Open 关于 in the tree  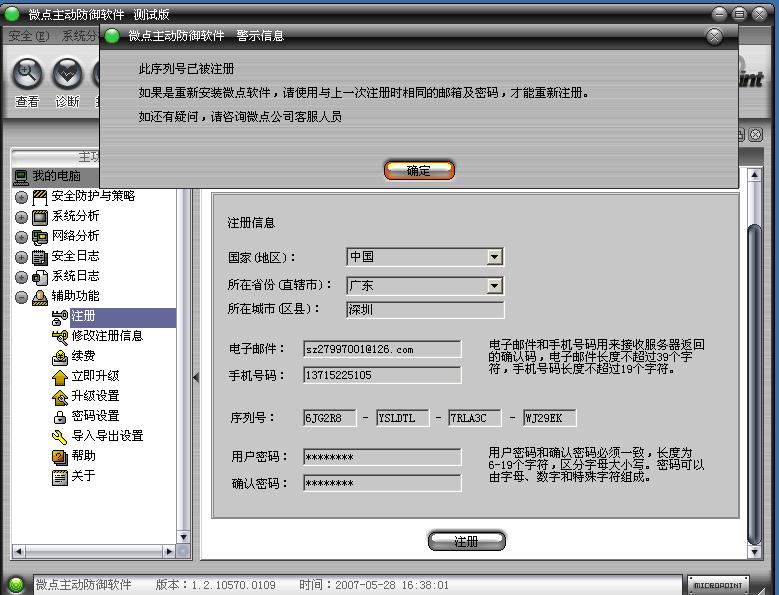(x=83, y=476)
